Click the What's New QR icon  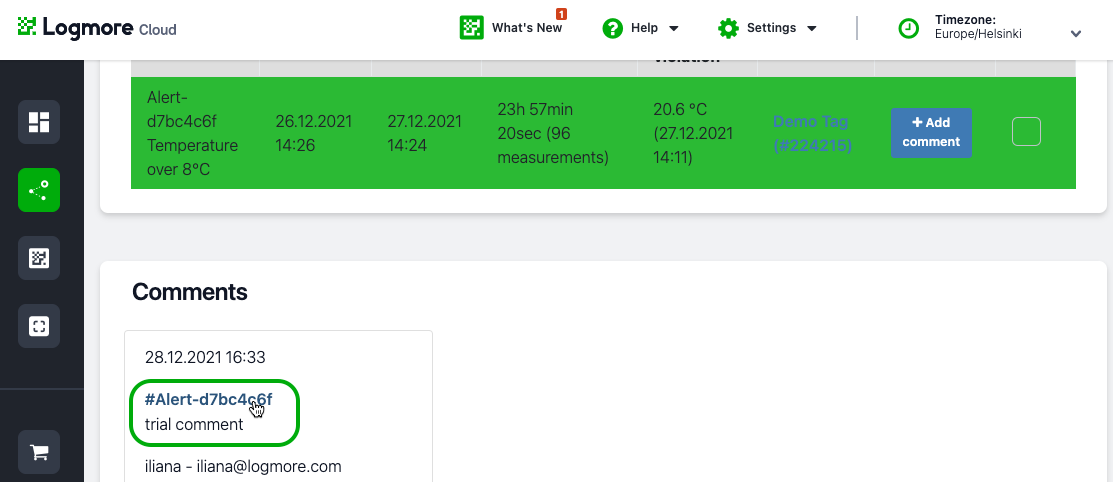(471, 28)
